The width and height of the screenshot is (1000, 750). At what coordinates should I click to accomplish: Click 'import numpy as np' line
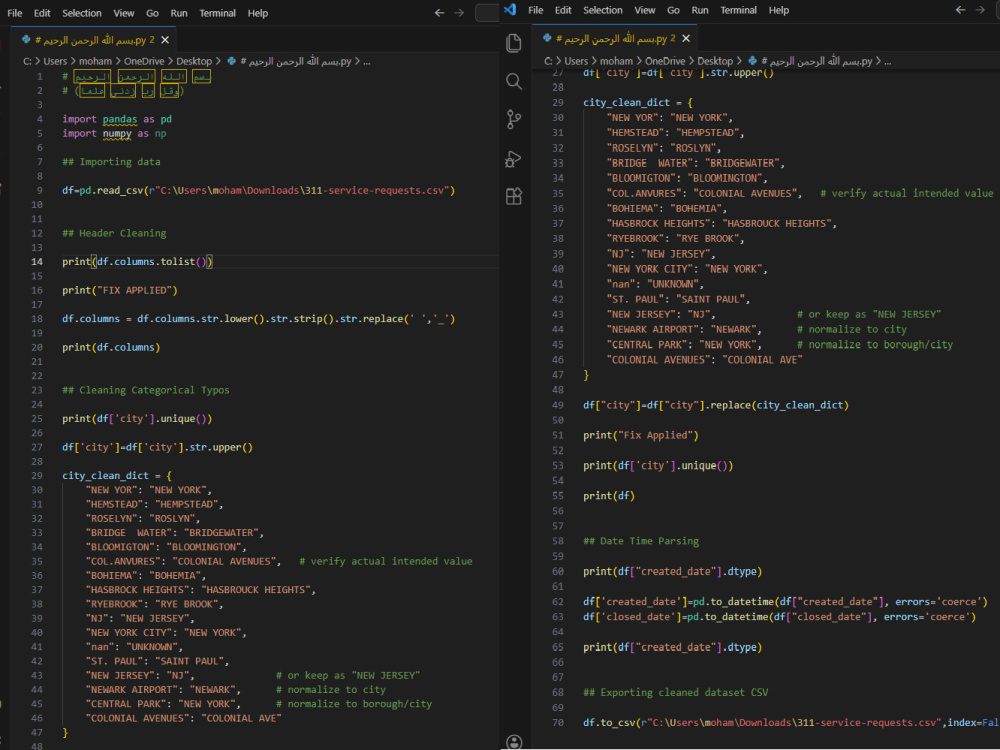click(x=114, y=133)
